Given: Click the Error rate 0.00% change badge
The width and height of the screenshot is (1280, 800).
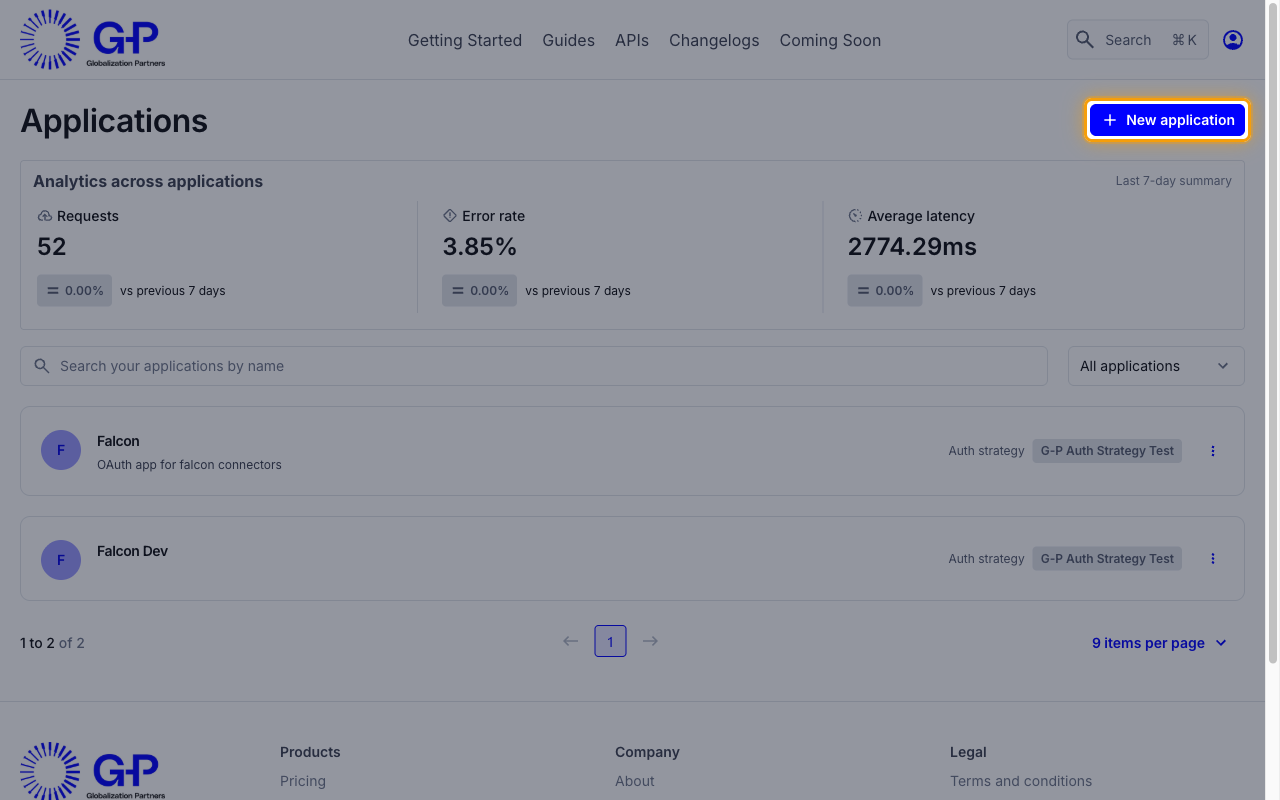Looking at the screenshot, I should (x=480, y=291).
